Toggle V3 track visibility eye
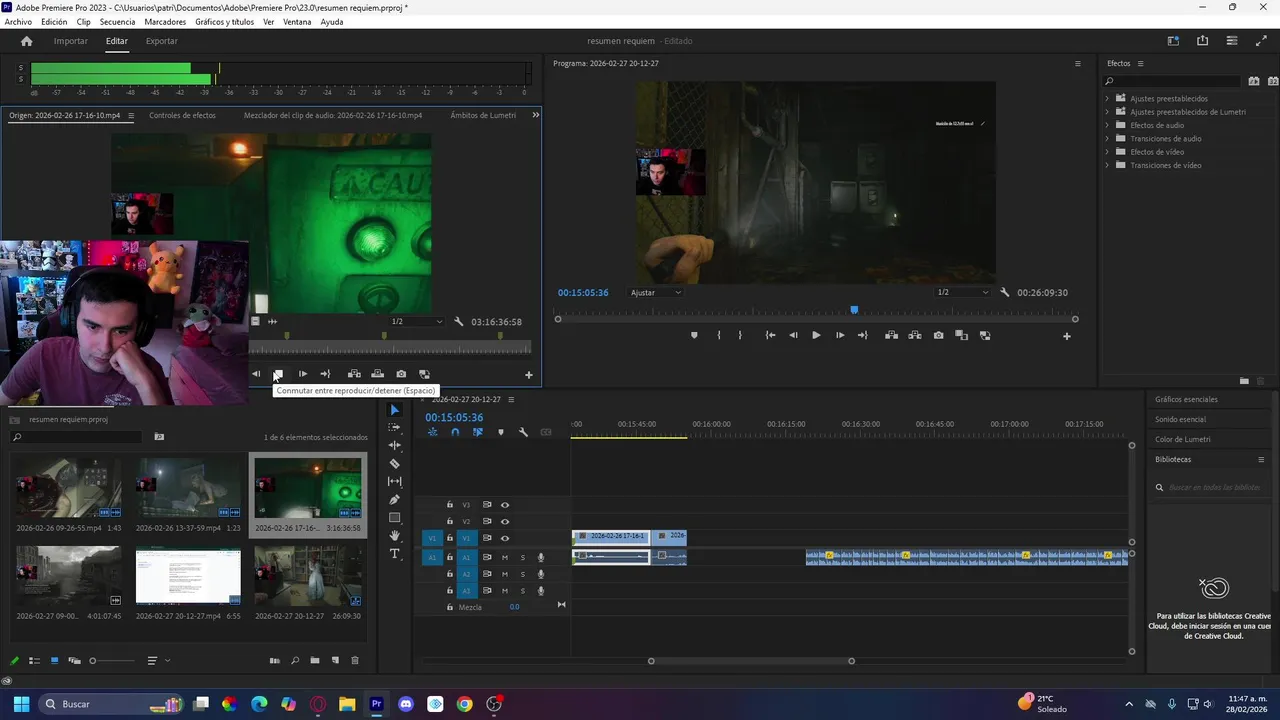Image resolution: width=1280 pixels, height=720 pixels. tap(505, 505)
